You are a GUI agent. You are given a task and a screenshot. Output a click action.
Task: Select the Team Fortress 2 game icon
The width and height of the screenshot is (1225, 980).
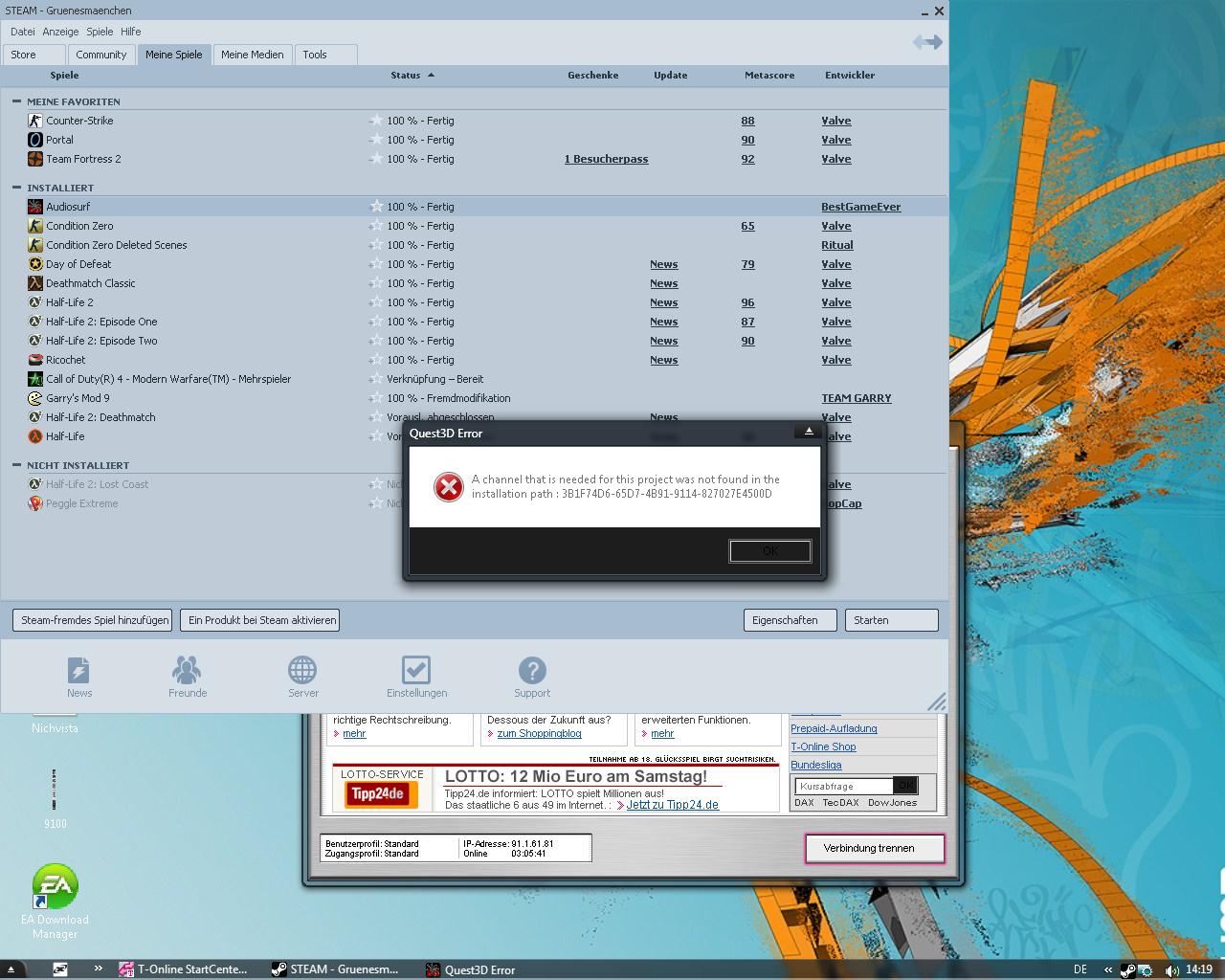click(x=35, y=159)
